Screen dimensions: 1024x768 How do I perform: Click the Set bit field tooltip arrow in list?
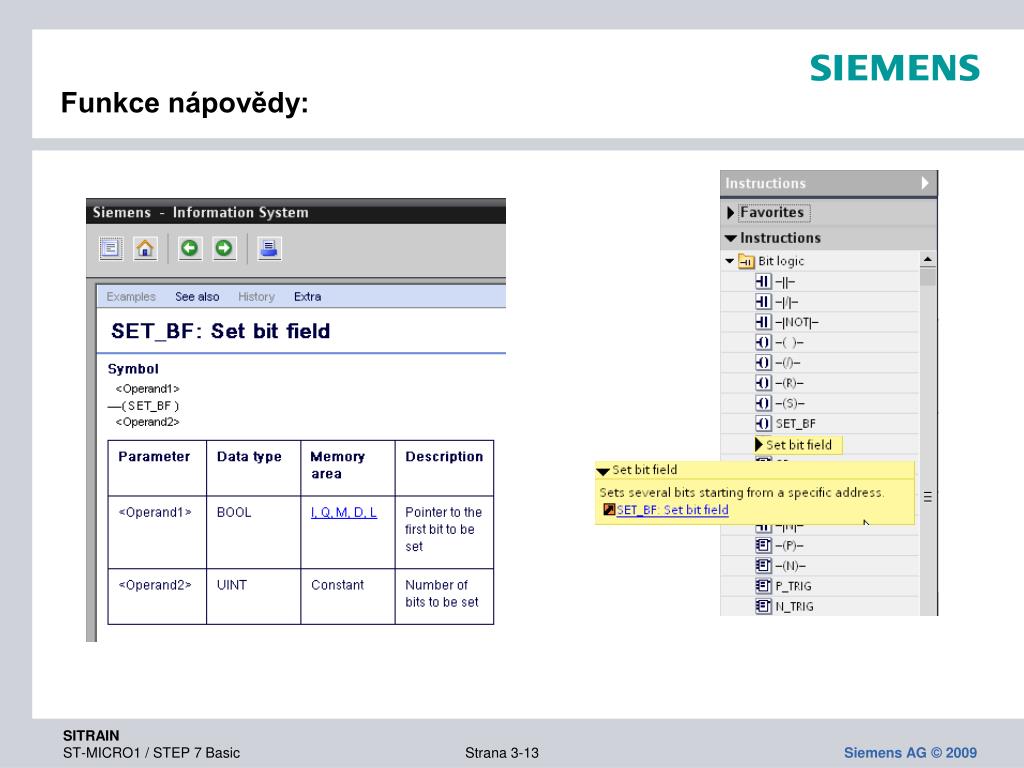[758, 445]
